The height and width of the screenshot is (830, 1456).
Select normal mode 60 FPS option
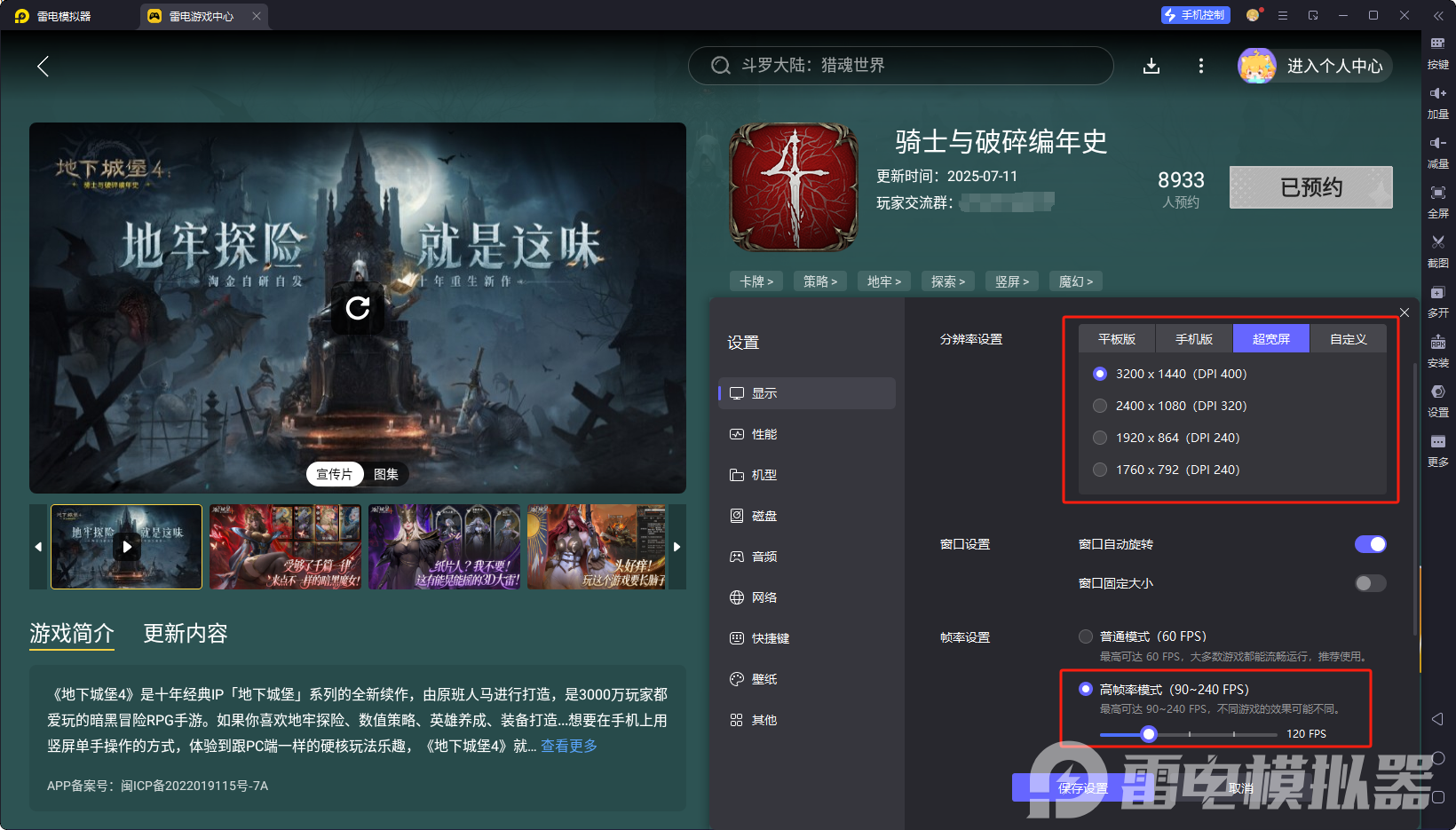[x=1086, y=636]
